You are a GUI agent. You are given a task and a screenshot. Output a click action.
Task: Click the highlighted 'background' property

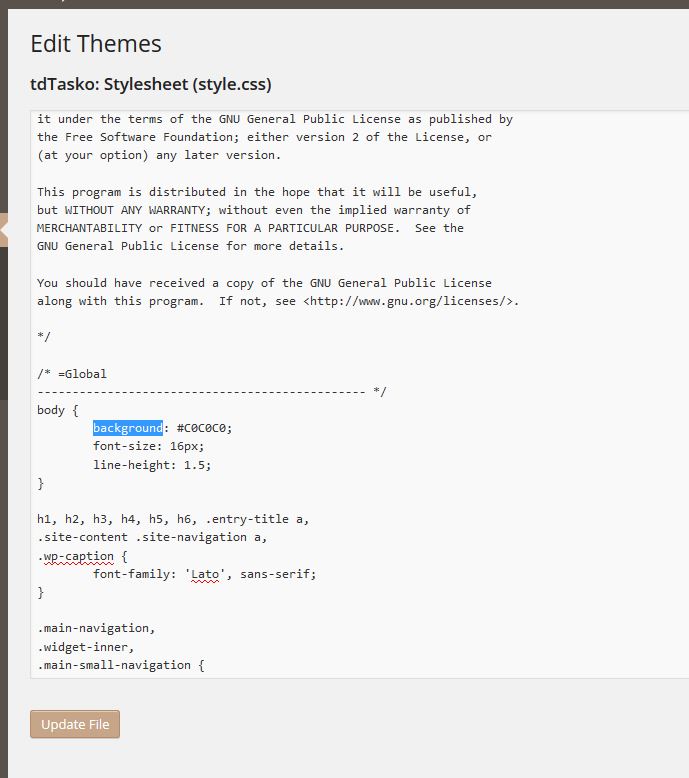click(128, 428)
